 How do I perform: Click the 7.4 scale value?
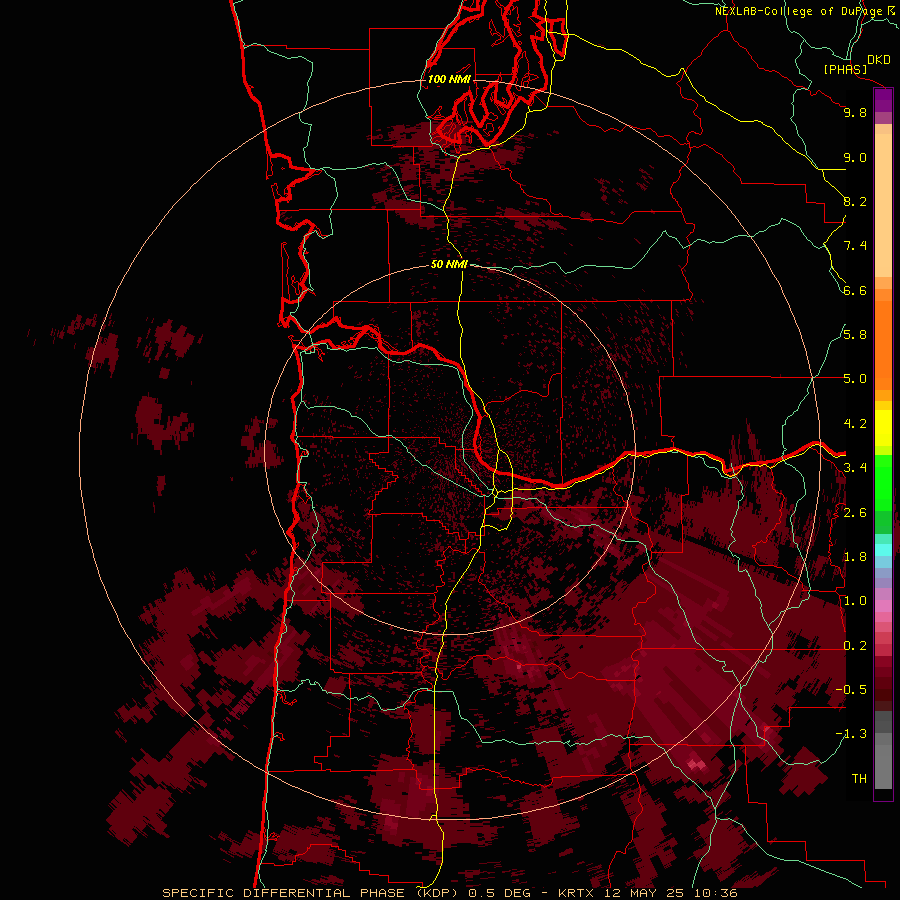855,246
